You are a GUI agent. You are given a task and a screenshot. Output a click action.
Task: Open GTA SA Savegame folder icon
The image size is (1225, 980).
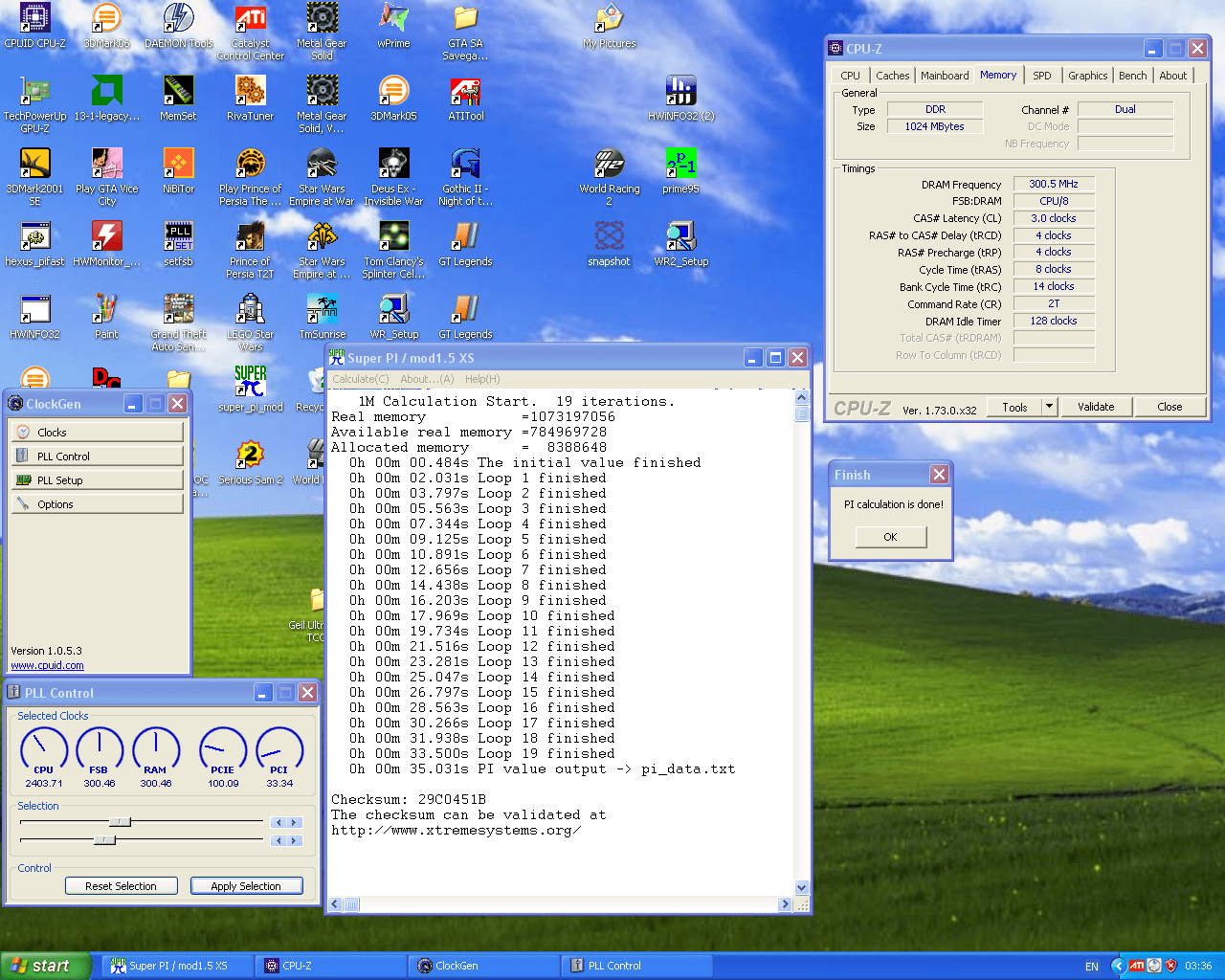pyautogui.click(x=465, y=33)
